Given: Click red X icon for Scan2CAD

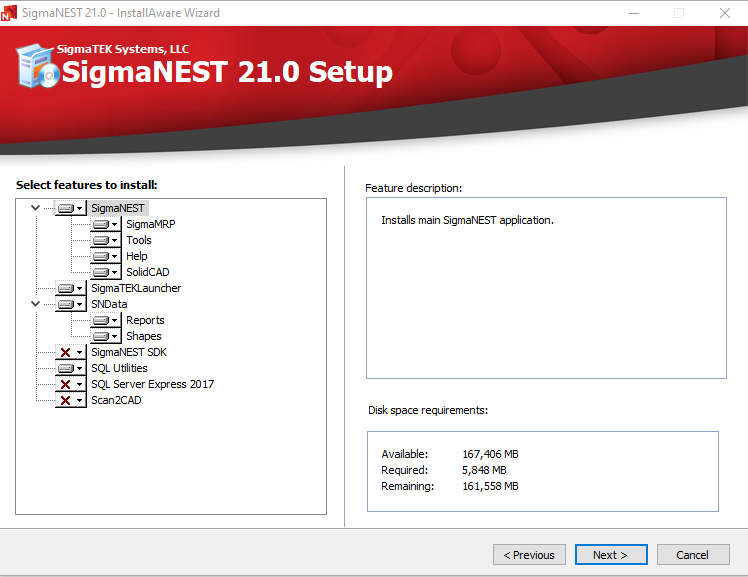Looking at the screenshot, I should point(66,400).
